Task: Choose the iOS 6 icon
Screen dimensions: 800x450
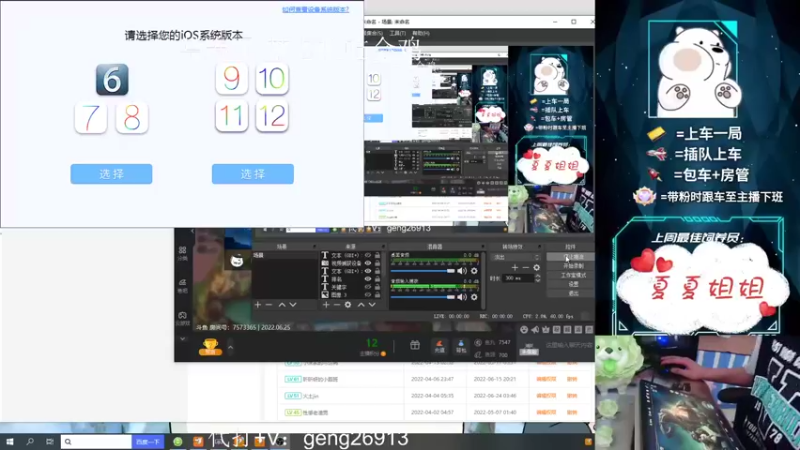Action: coord(112,80)
